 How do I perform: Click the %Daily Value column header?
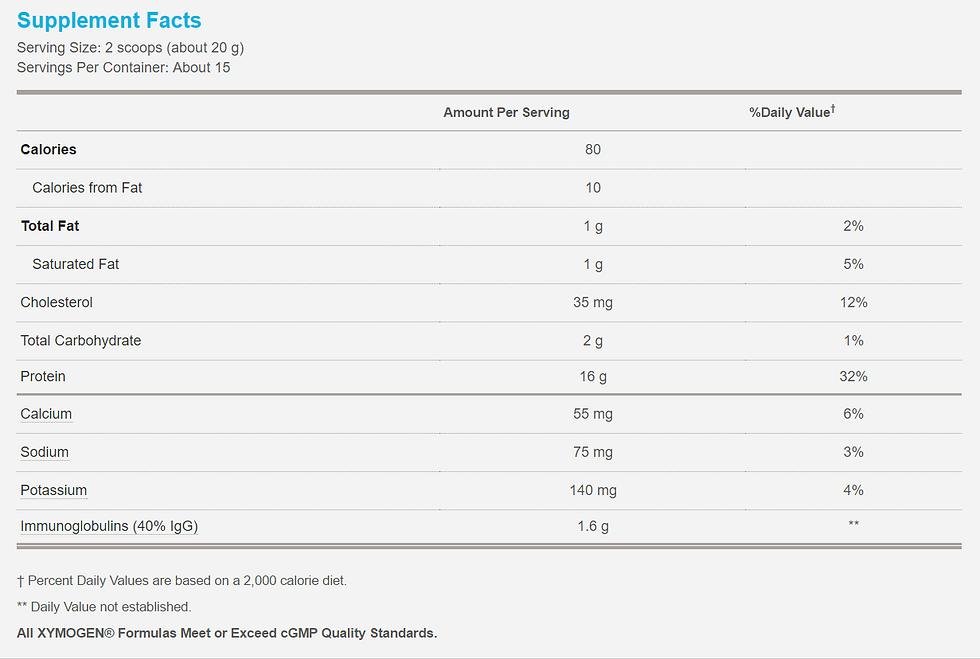tap(792, 112)
